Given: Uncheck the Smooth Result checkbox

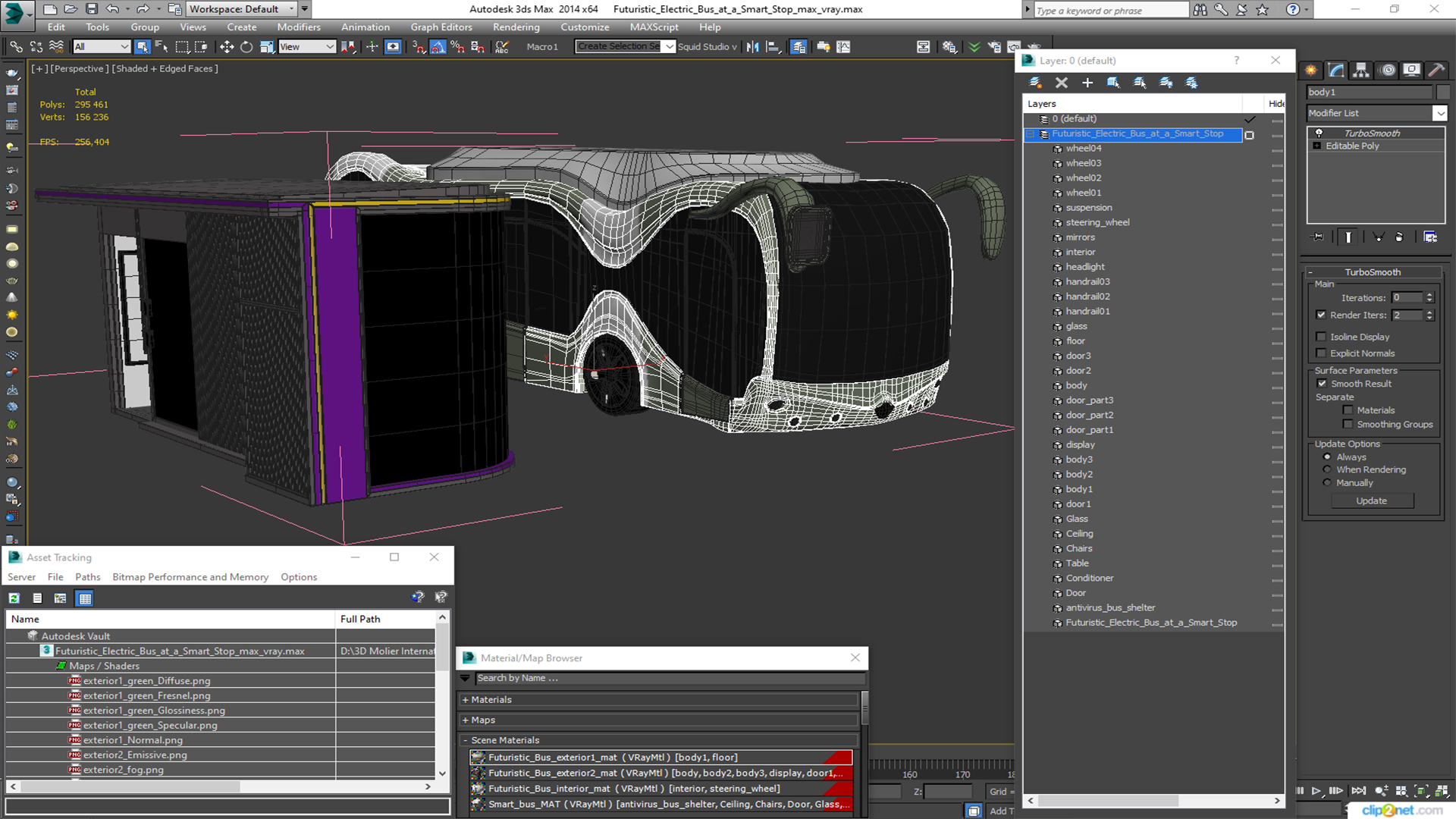Looking at the screenshot, I should click(x=1322, y=384).
